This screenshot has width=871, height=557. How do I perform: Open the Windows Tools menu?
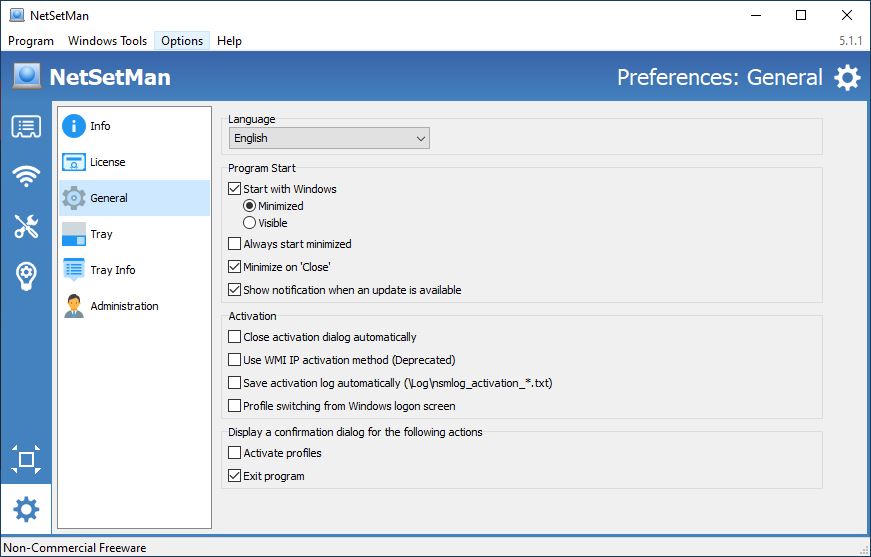107,41
